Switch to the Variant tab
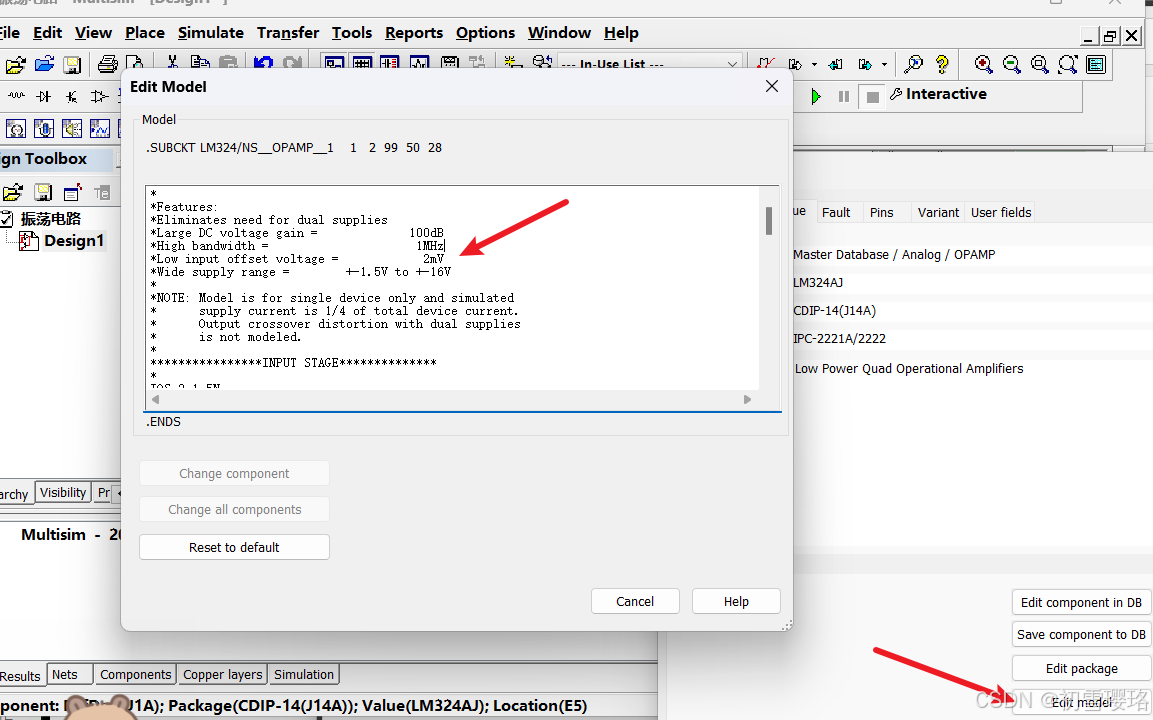Screen dimensions: 1153x720 click(938, 213)
